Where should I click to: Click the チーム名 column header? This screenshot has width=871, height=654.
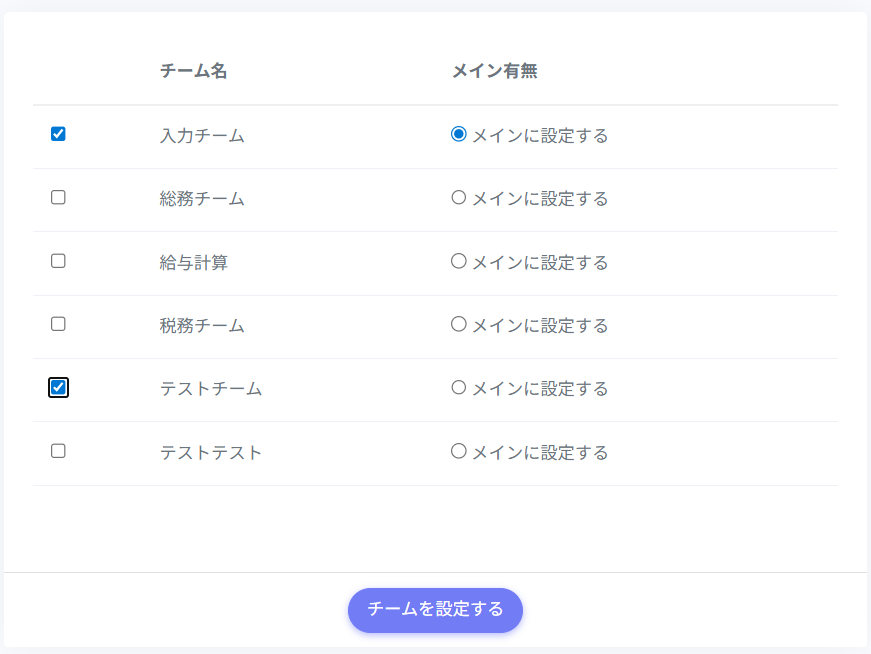coord(193,71)
